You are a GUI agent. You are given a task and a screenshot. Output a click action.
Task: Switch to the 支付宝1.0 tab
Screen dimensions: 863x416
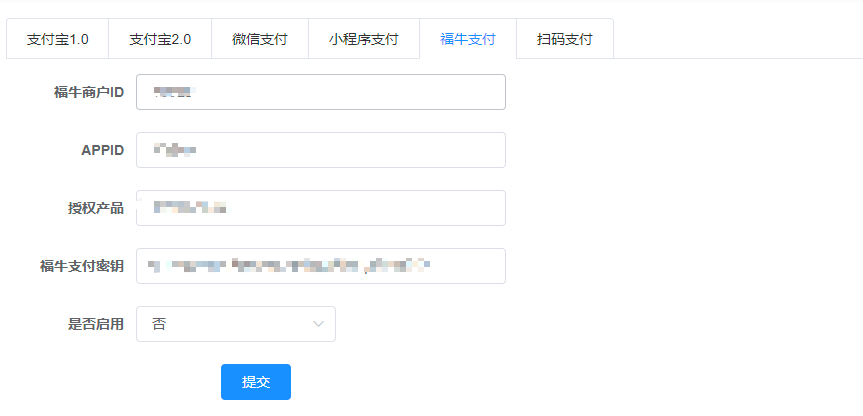[57, 40]
